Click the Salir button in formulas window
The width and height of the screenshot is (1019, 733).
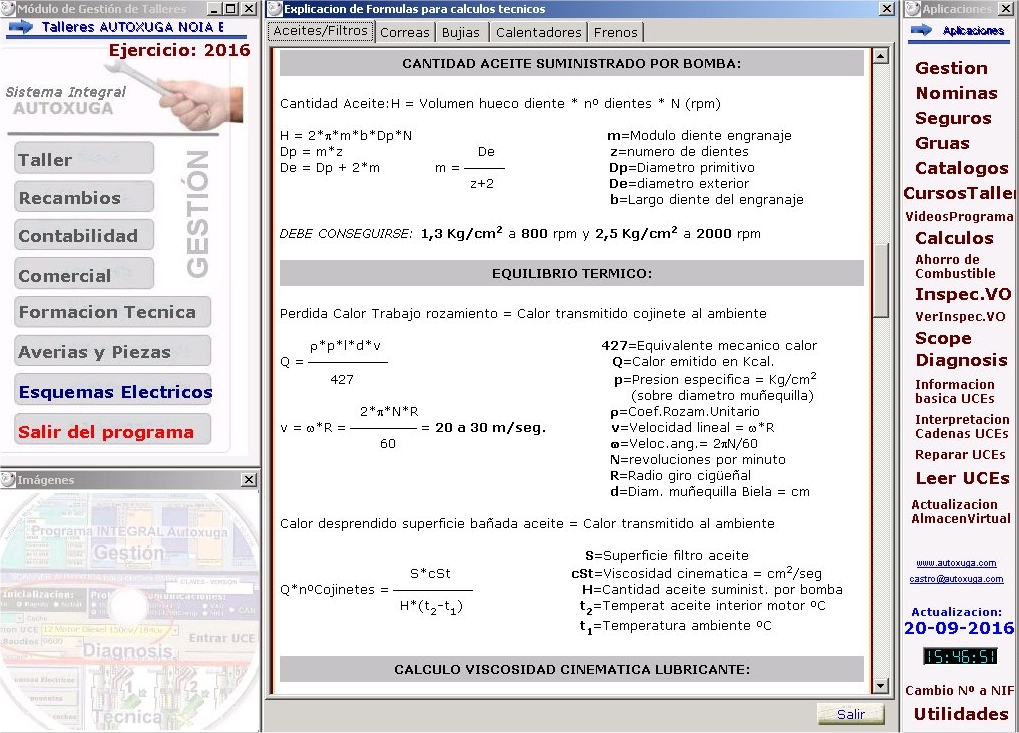851,714
